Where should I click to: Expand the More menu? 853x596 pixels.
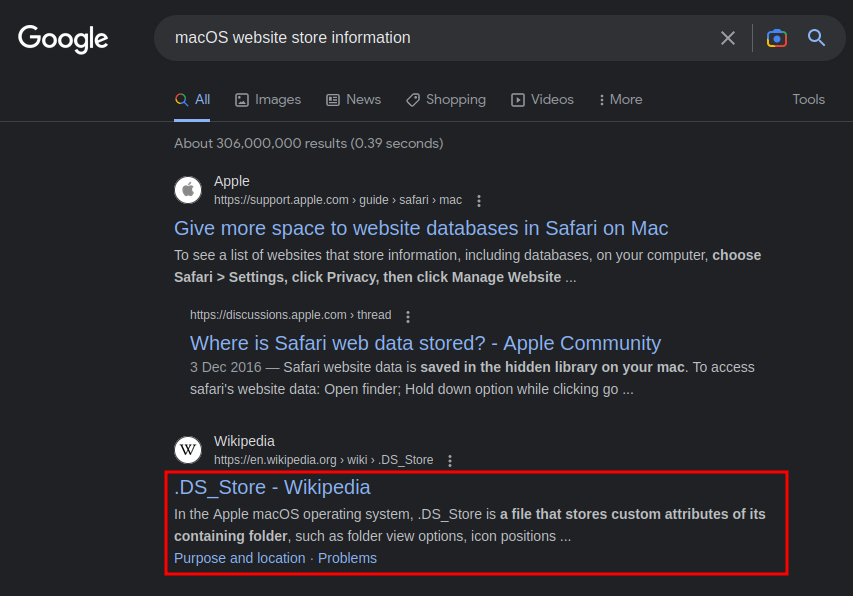(620, 100)
